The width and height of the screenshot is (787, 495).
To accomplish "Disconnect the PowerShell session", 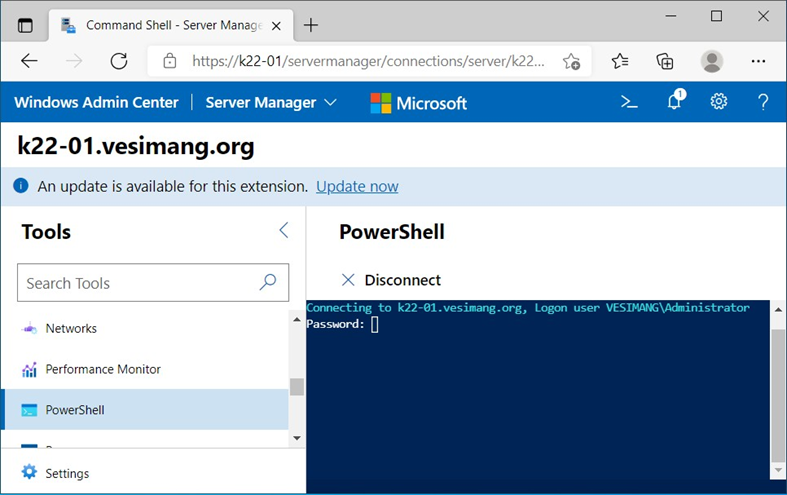I will click(x=390, y=280).
